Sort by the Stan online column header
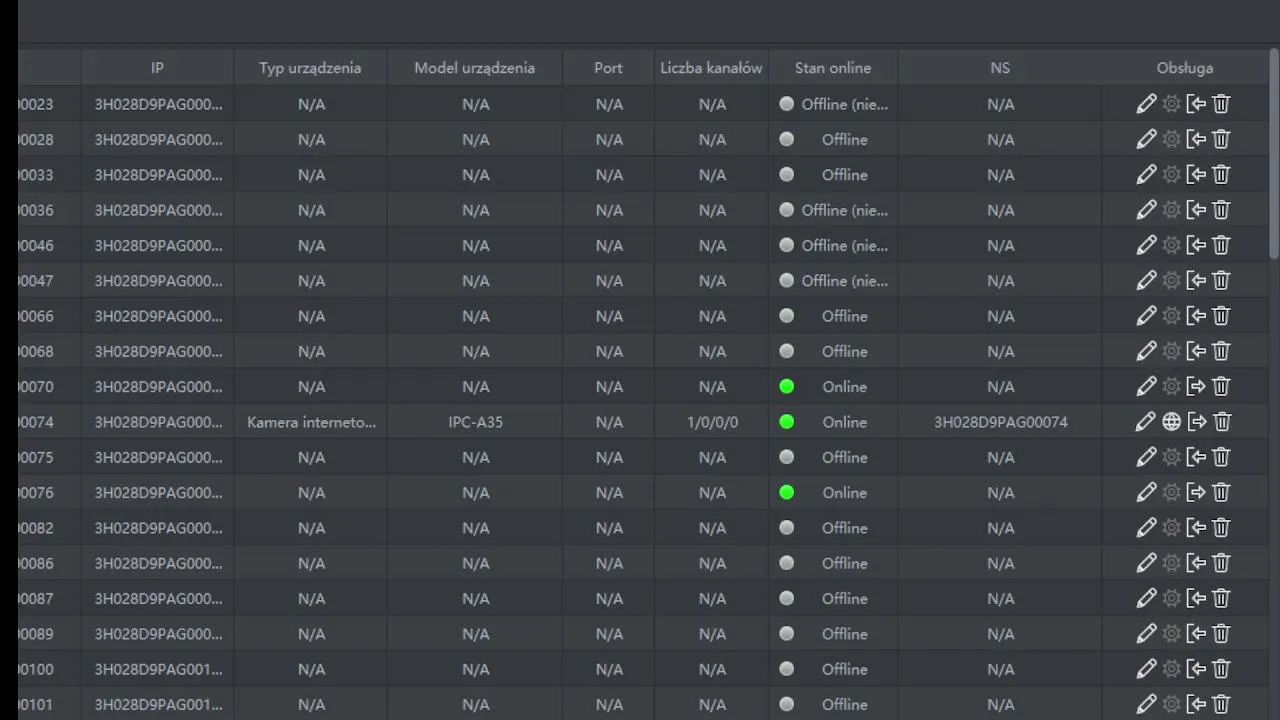Screen dimensions: 1280x720 point(832,68)
